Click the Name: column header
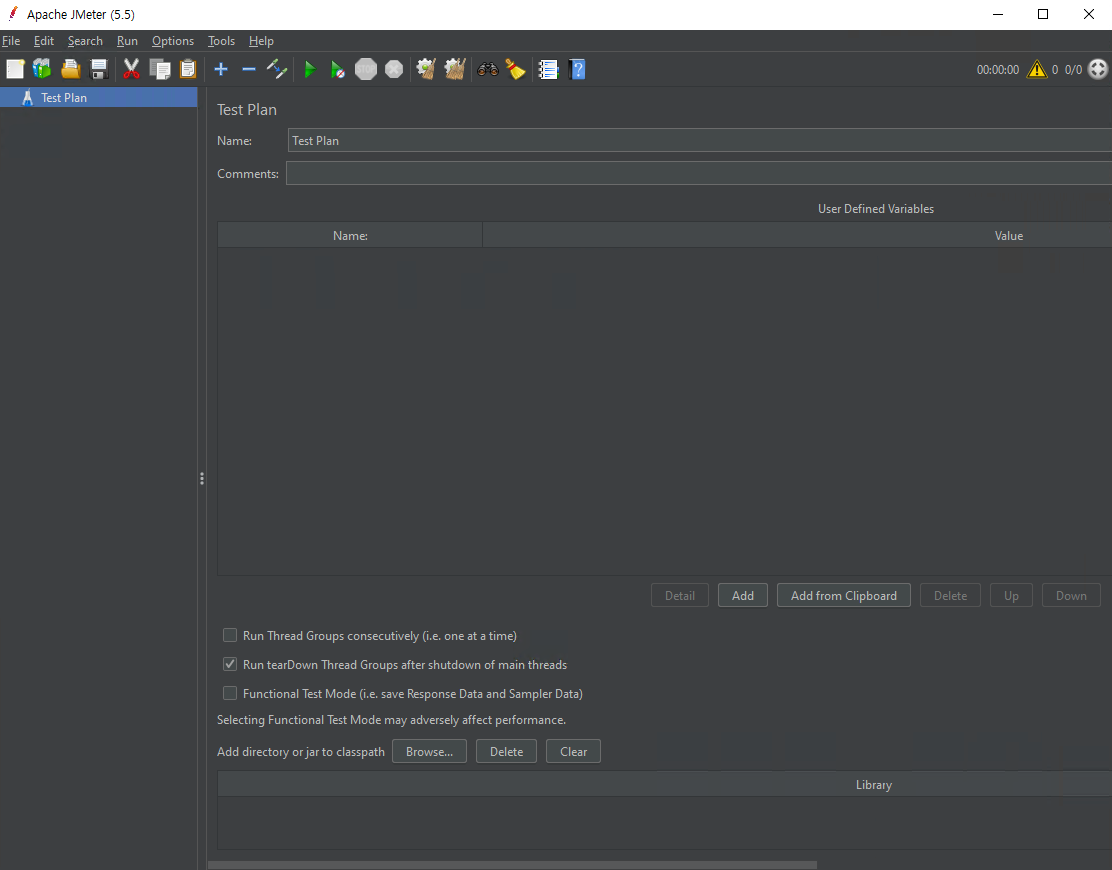The width and height of the screenshot is (1112, 870). tap(350, 235)
